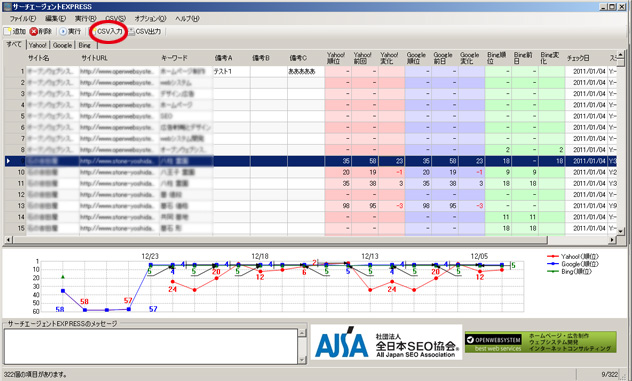Click the チェック日 column header
The image size is (632, 381).
click(x=585, y=58)
